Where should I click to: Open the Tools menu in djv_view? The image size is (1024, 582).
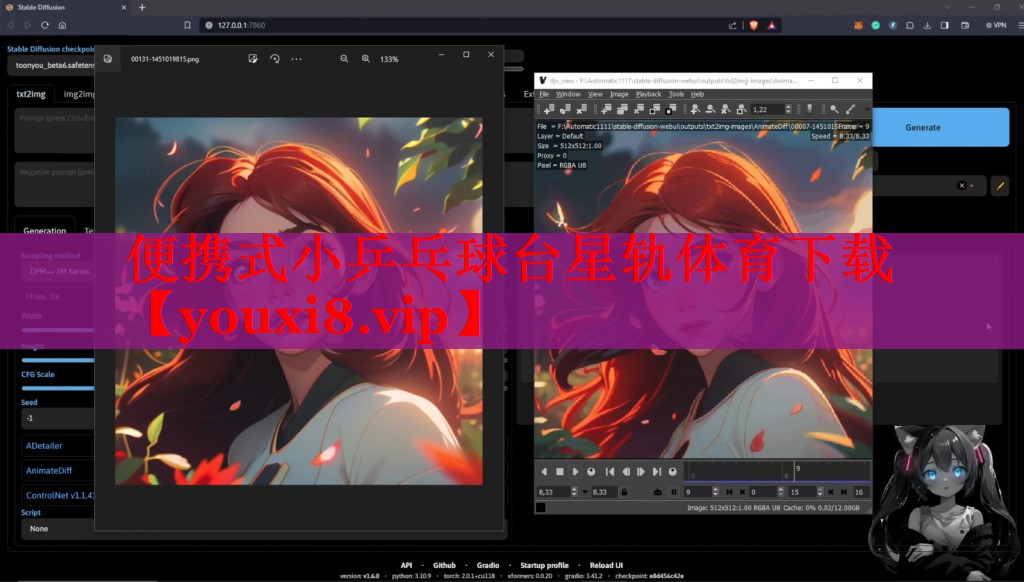tap(676, 94)
